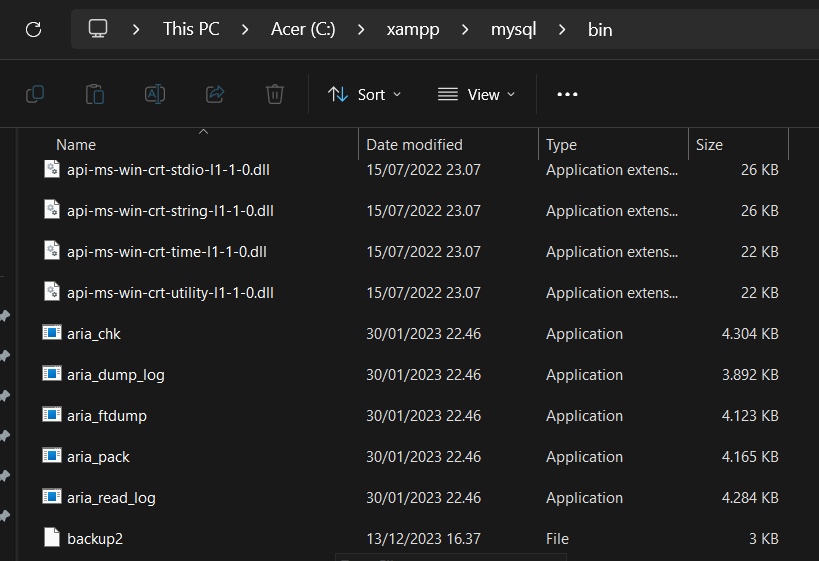Image resolution: width=819 pixels, height=561 pixels.
Task: Select the aria_read_log file name
Action: tap(111, 498)
